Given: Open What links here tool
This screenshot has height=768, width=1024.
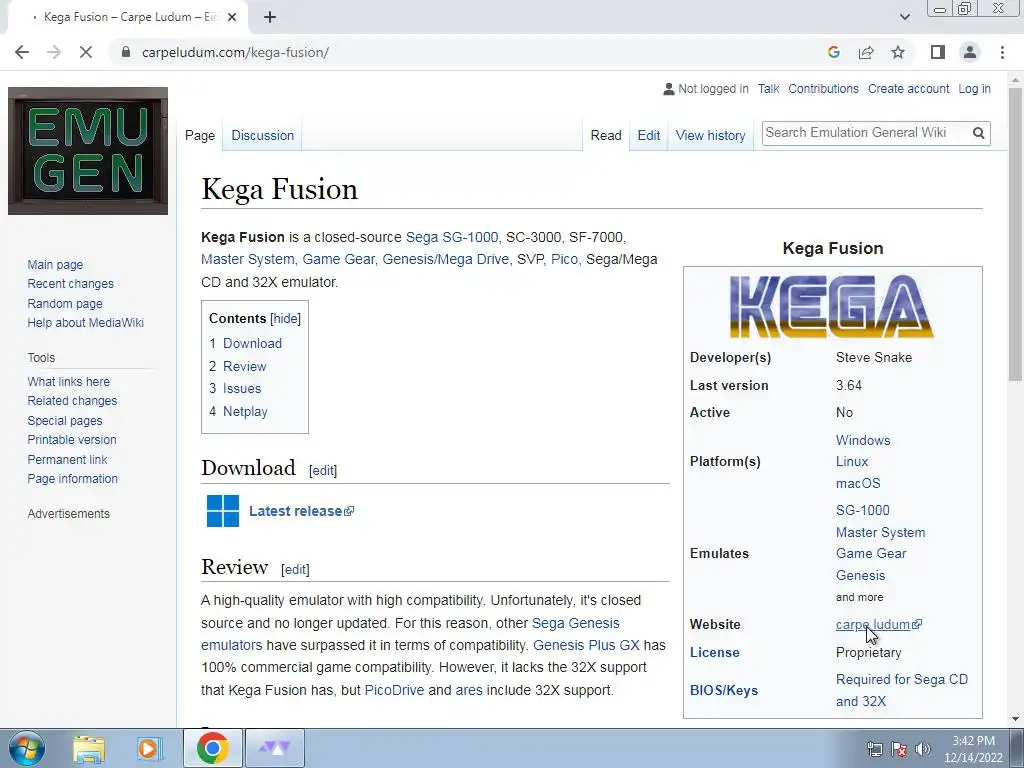Looking at the screenshot, I should [69, 381].
